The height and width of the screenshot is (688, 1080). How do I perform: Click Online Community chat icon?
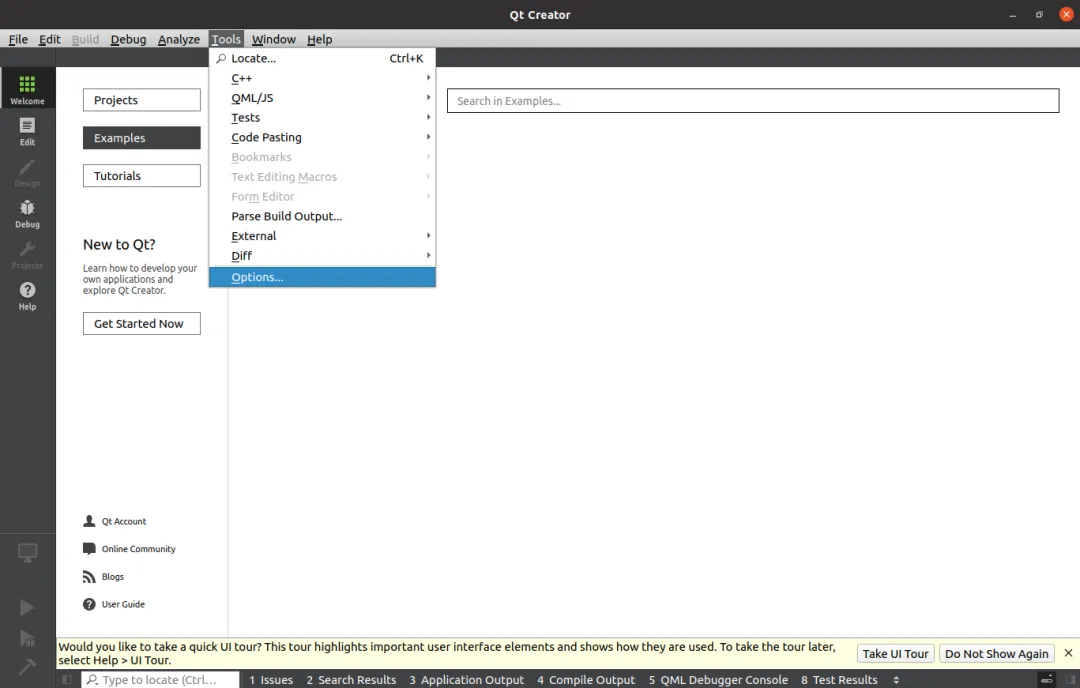tap(89, 549)
